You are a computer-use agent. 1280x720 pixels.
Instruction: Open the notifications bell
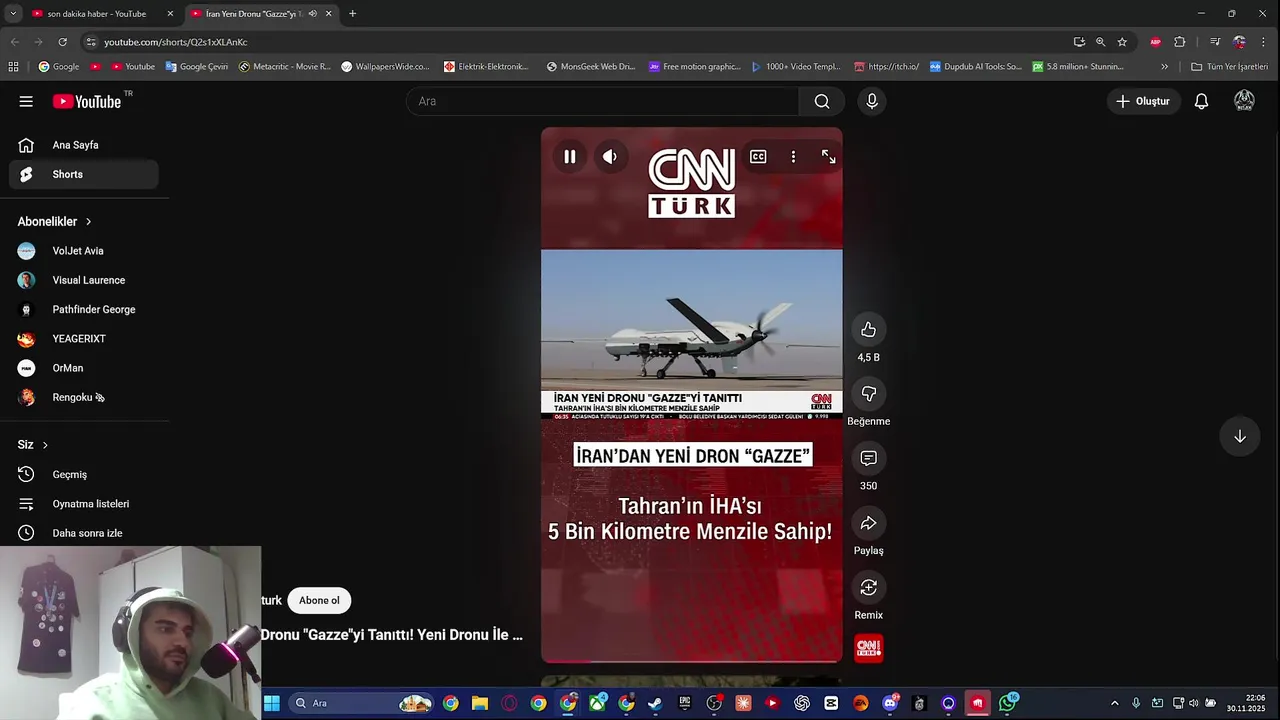coord(1201,101)
